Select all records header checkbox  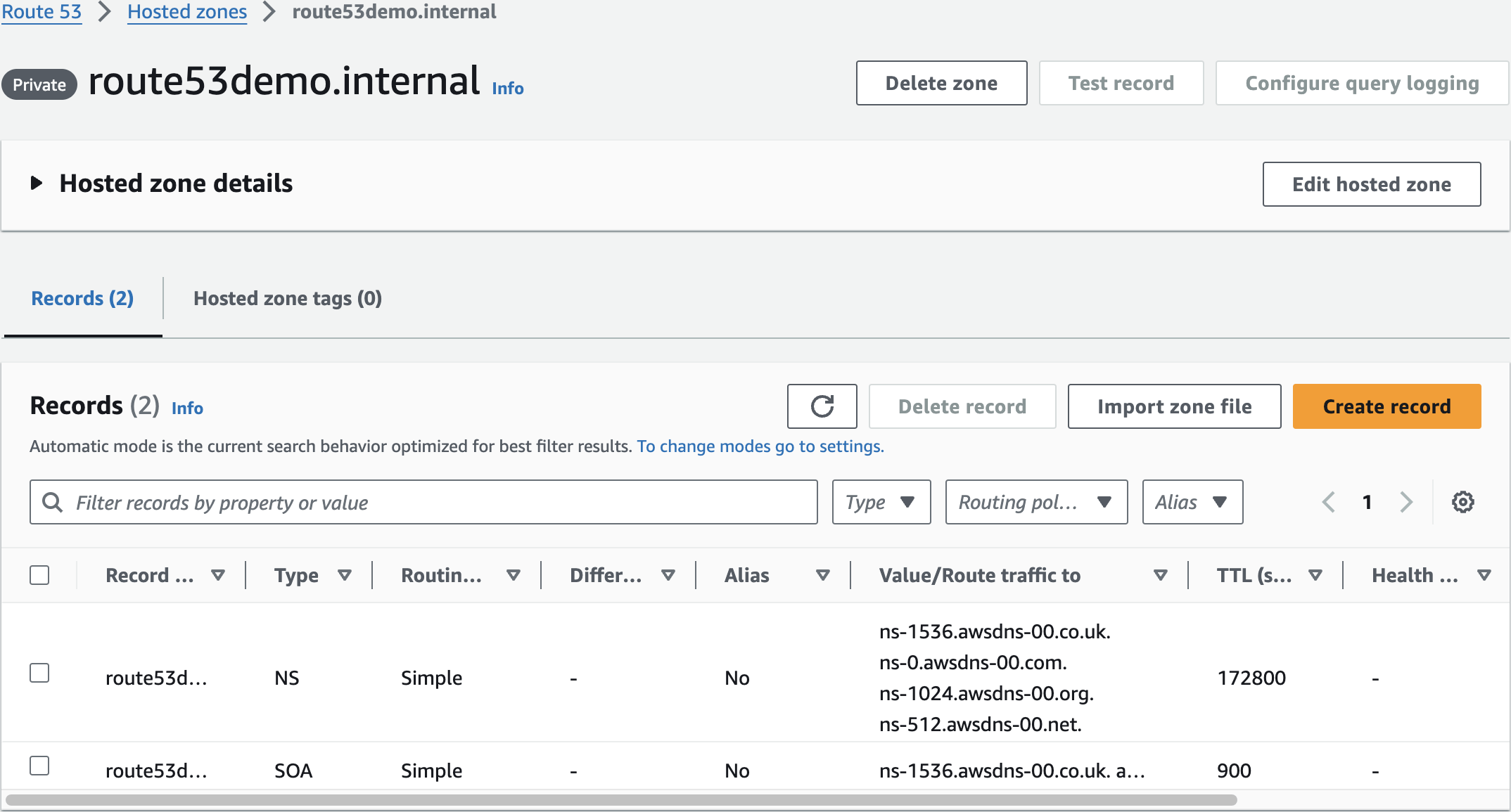[40, 575]
